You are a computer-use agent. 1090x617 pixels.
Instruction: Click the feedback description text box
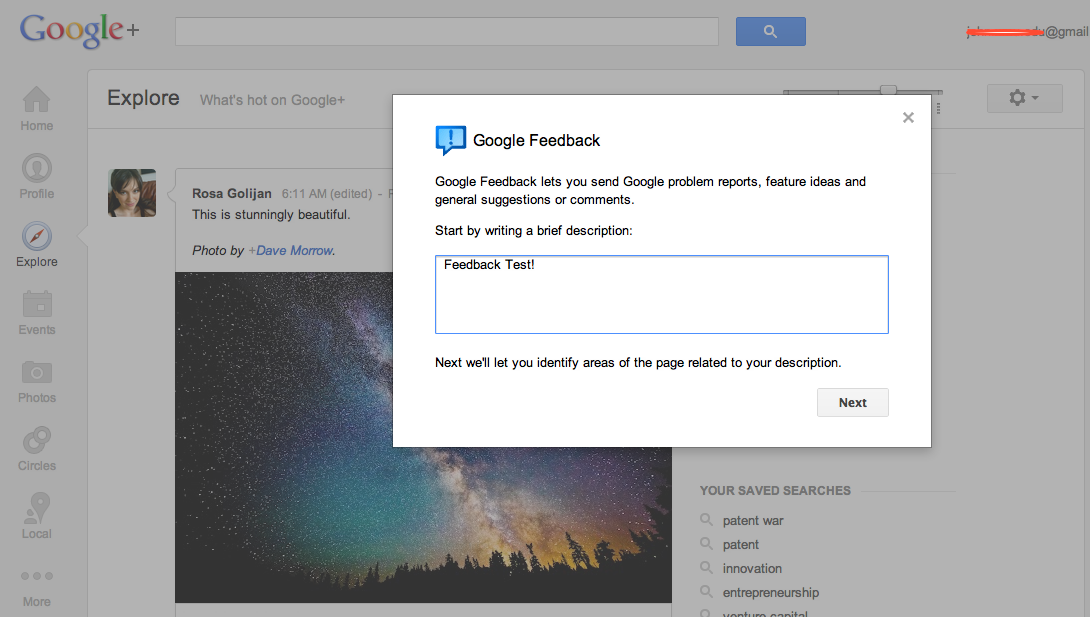[x=661, y=295]
